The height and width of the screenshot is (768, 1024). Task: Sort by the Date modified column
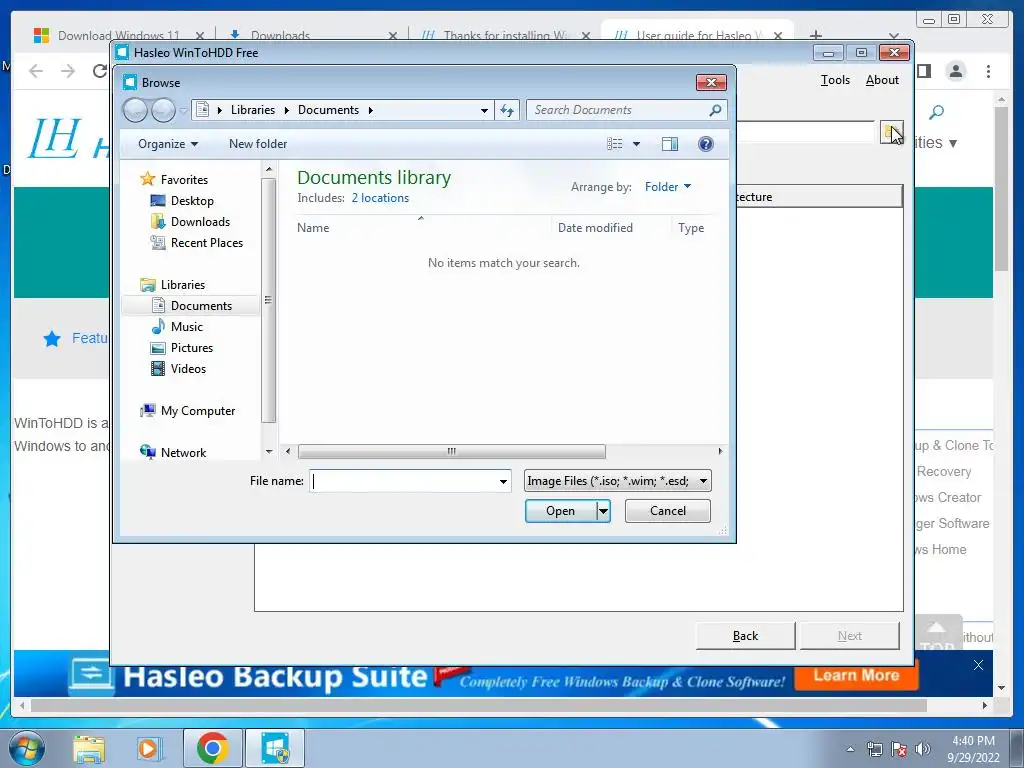click(595, 228)
